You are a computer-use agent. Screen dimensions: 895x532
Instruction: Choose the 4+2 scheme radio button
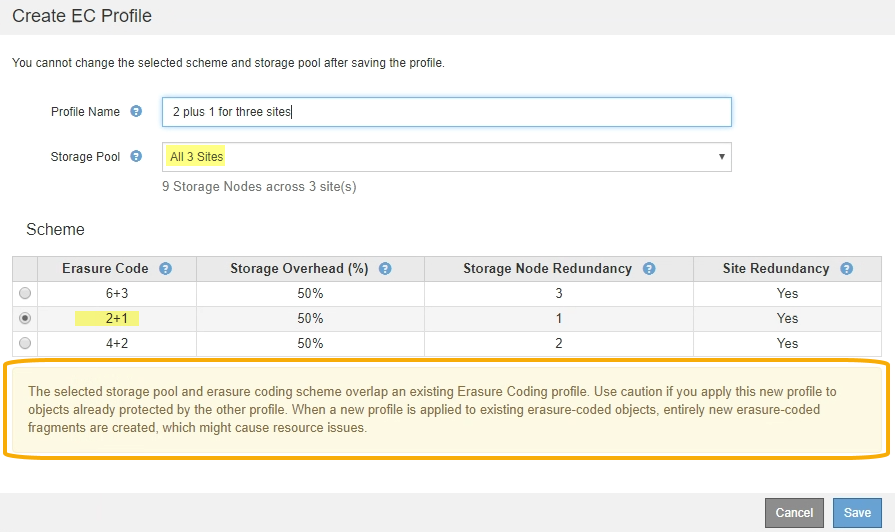coord(25,343)
